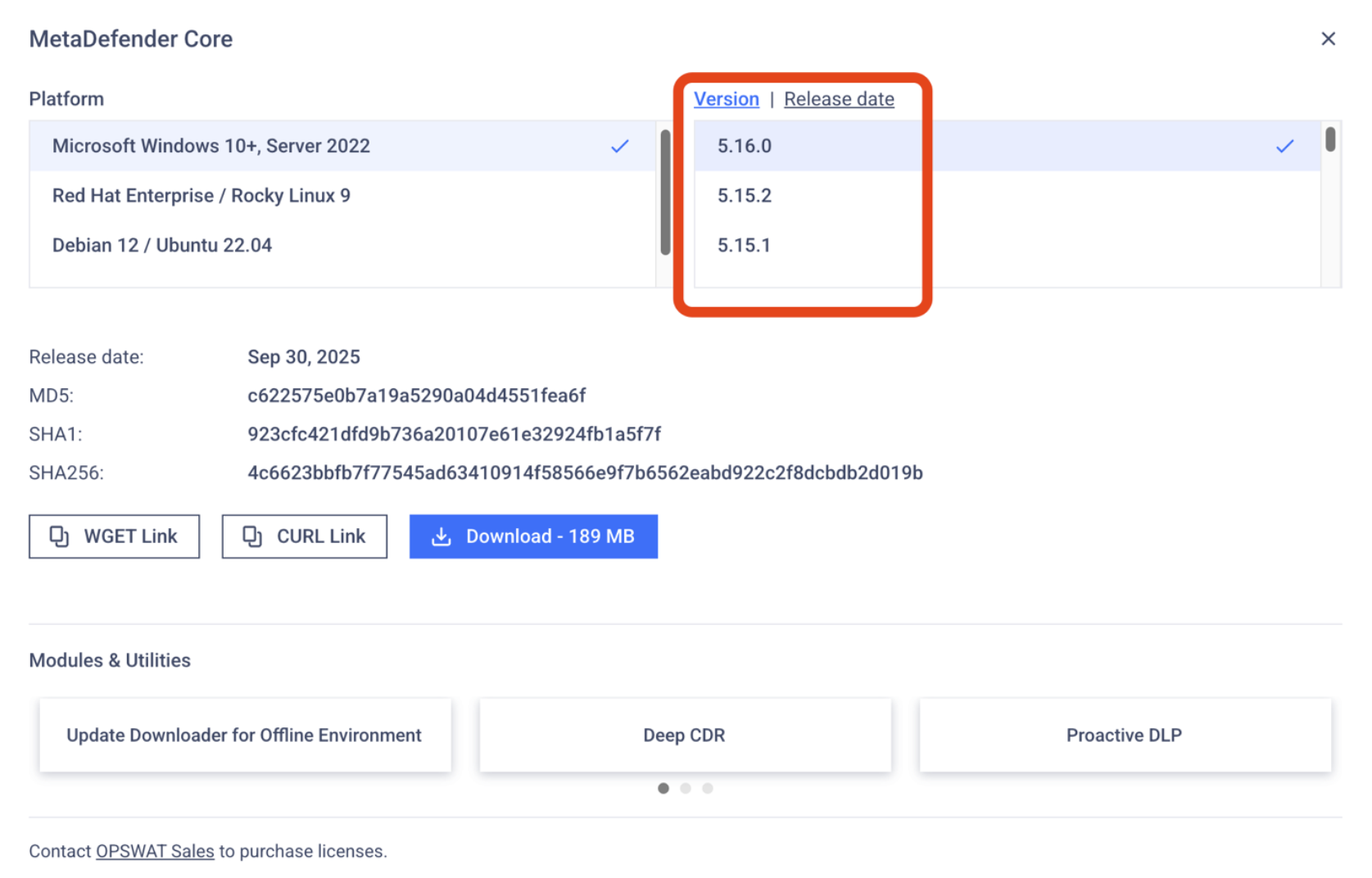Image resolution: width=1372 pixels, height=878 pixels.
Task: Copy the CURL Link
Action: [304, 536]
